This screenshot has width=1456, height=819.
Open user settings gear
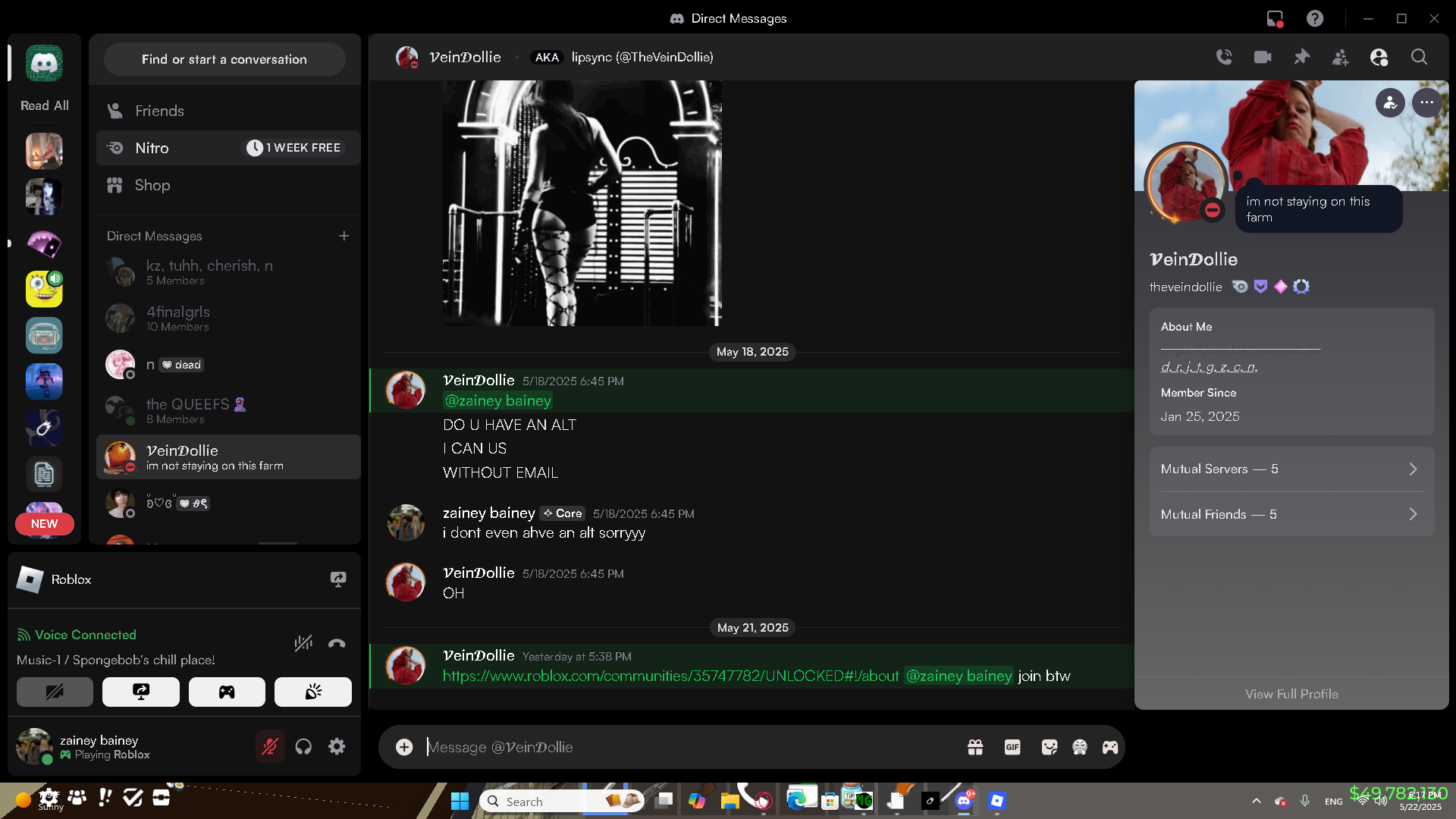(x=337, y=747)
